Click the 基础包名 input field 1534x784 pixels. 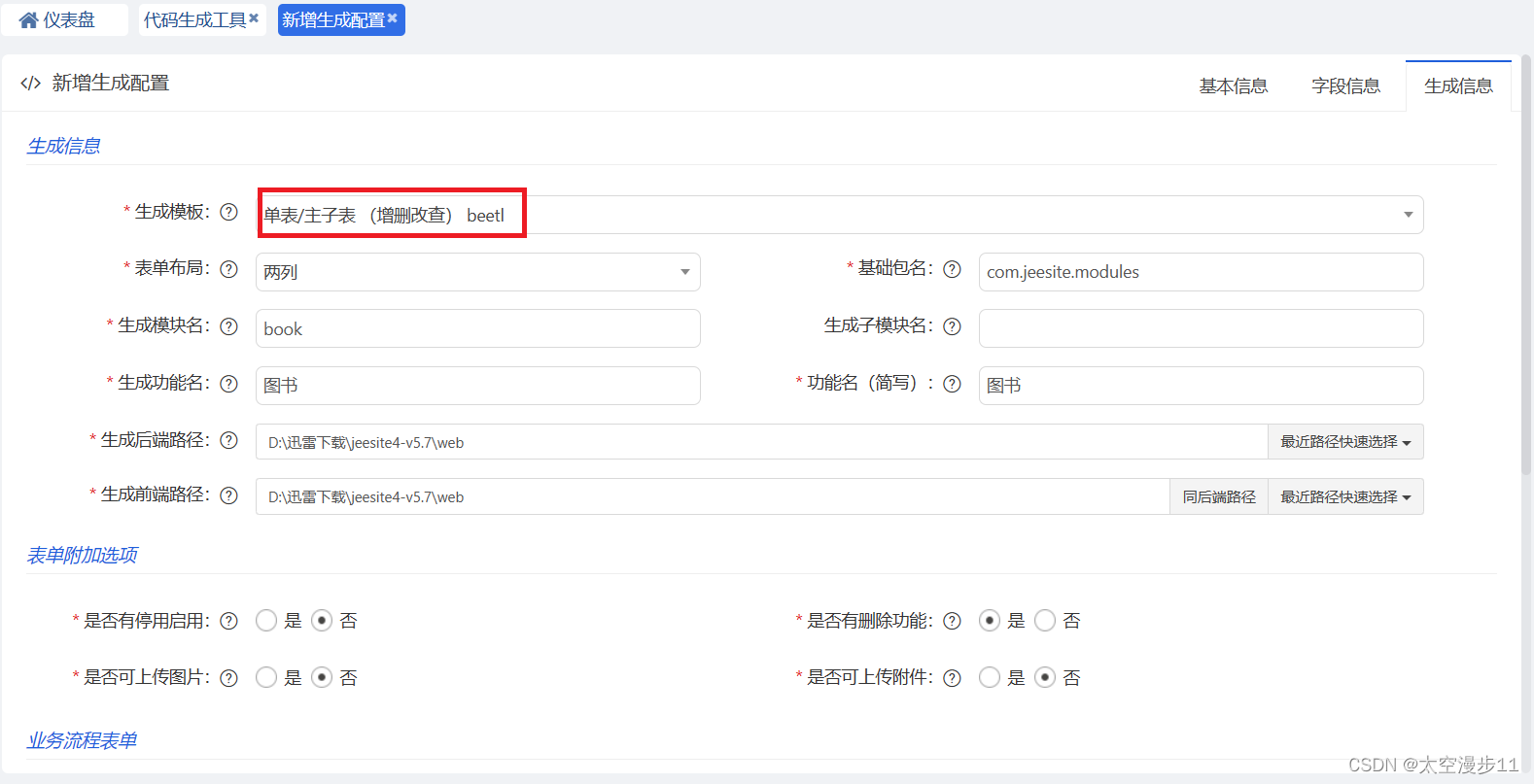coord(1202,272)
